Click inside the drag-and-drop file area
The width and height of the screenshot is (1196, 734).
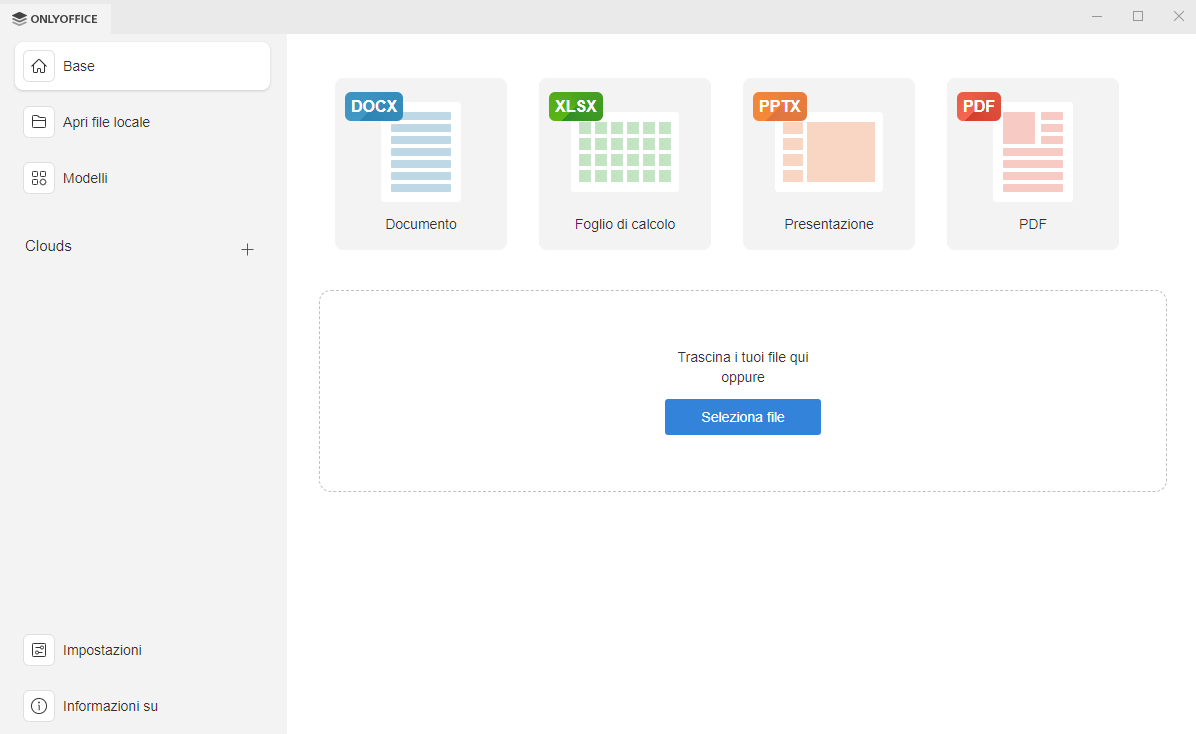coord(742,460)
